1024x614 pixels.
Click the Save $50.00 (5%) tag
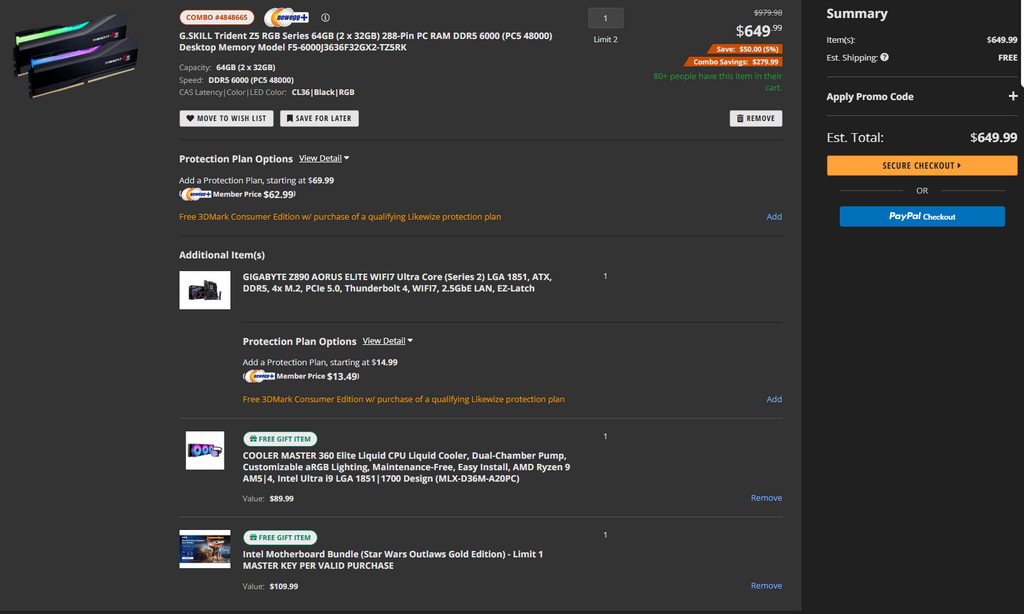click(744, 49)
